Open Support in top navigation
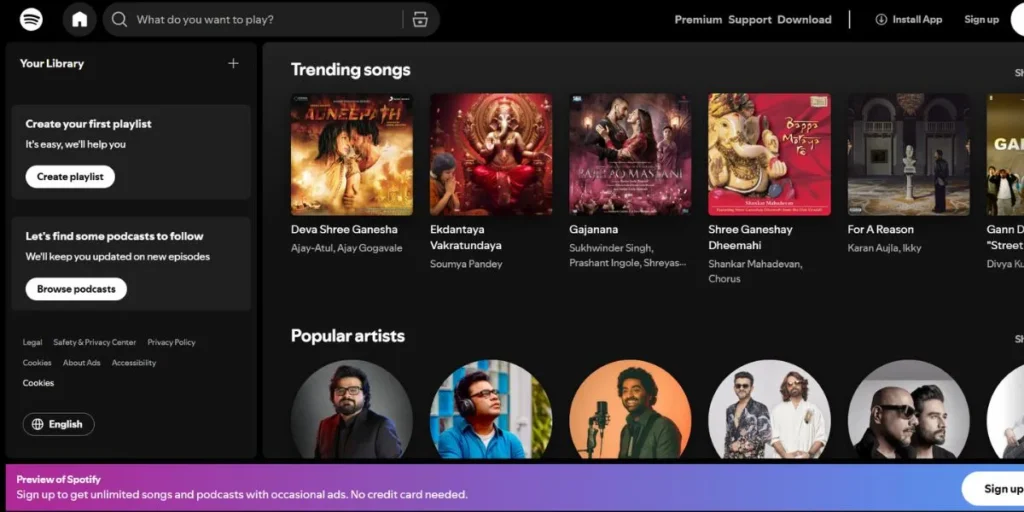This screenshot has width=1024, height=512. (x=750, y=20)
